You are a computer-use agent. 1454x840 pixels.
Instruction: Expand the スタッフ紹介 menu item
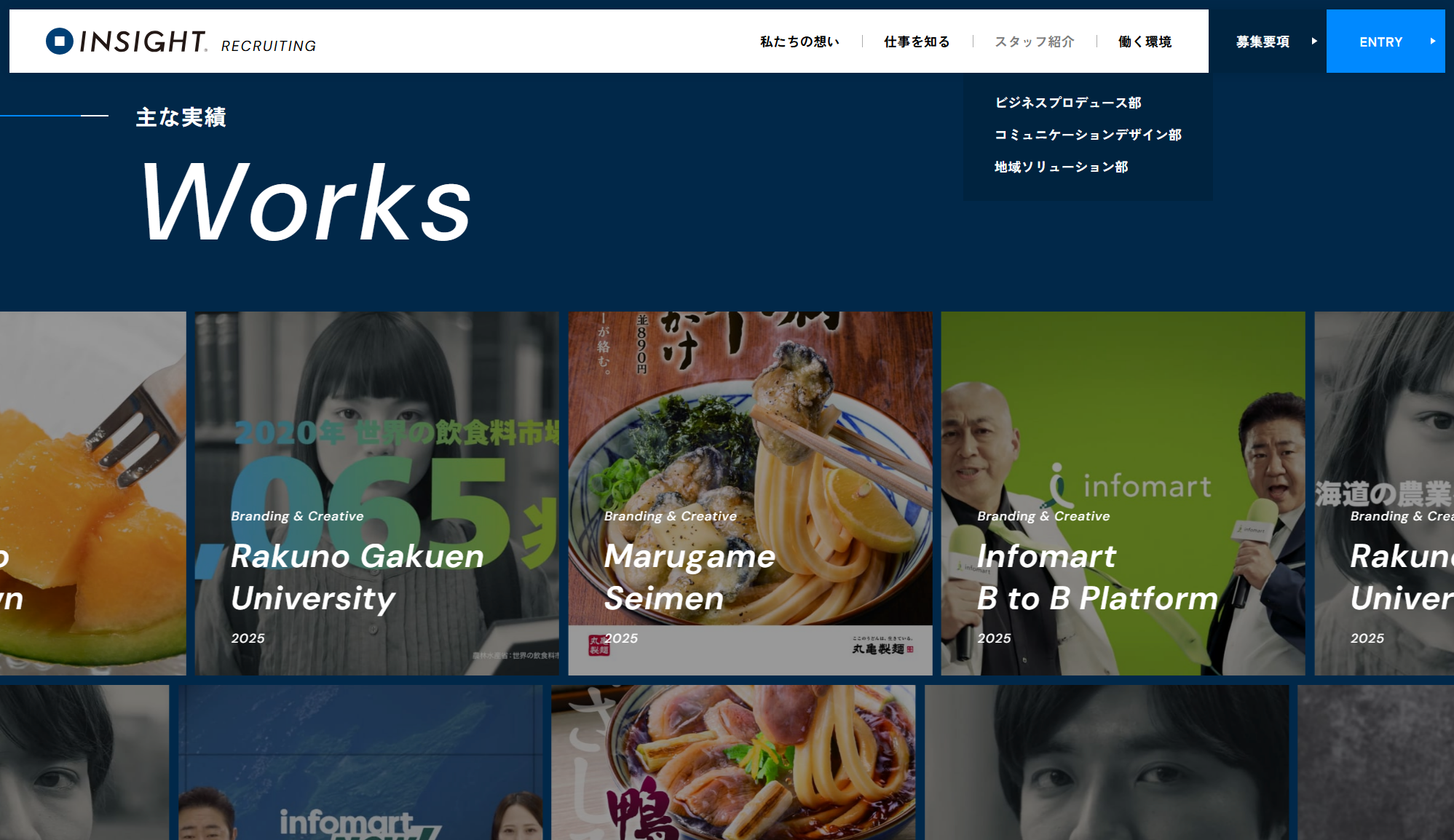[1035, 41]
